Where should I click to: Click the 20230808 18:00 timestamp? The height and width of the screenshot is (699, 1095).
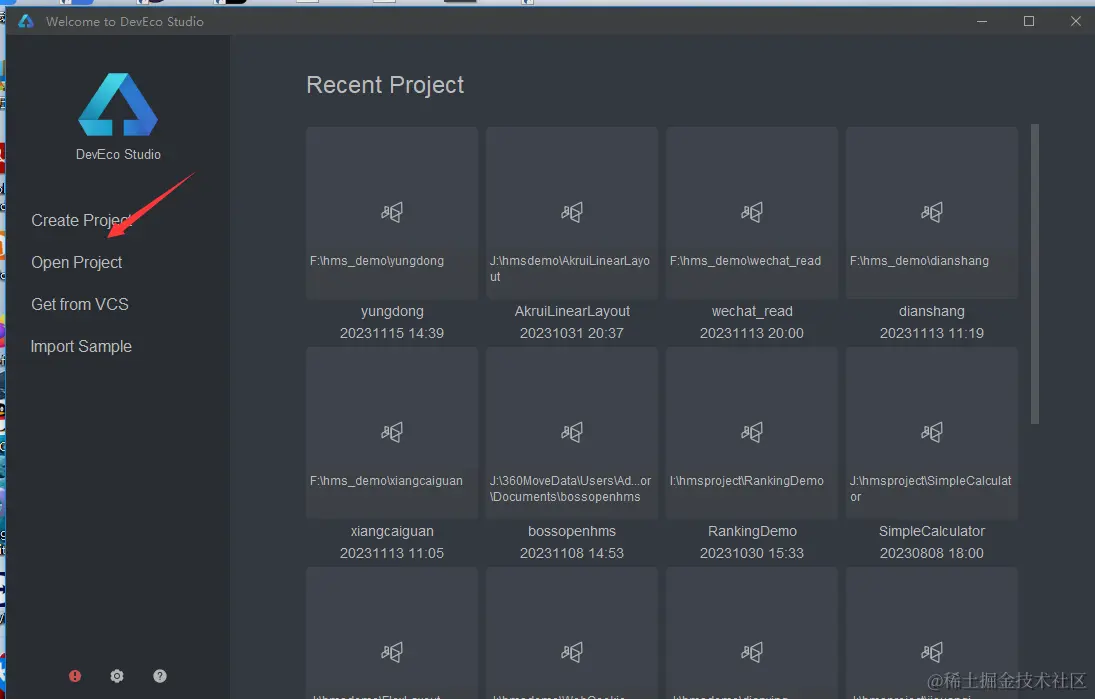932,553
